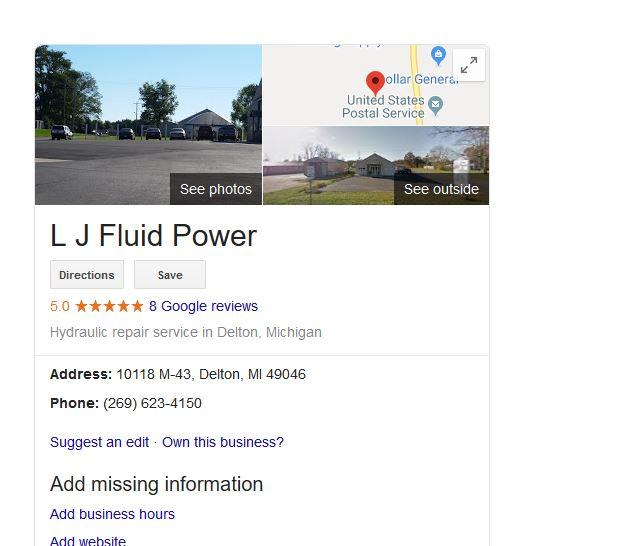Click the parking lot main photo

tap(148, 124)
